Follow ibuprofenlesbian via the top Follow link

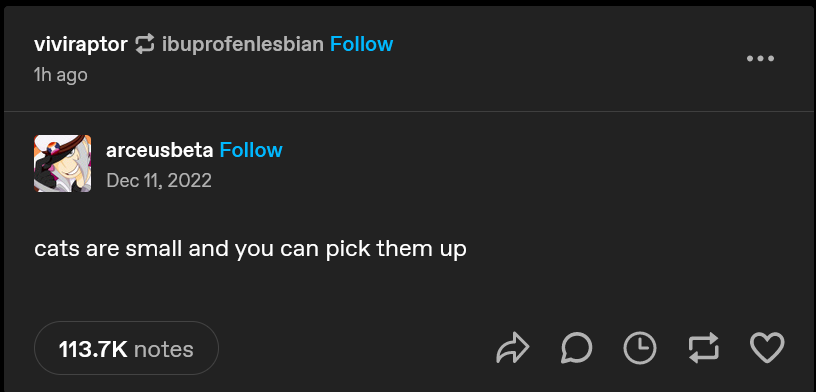pos(362,44)
